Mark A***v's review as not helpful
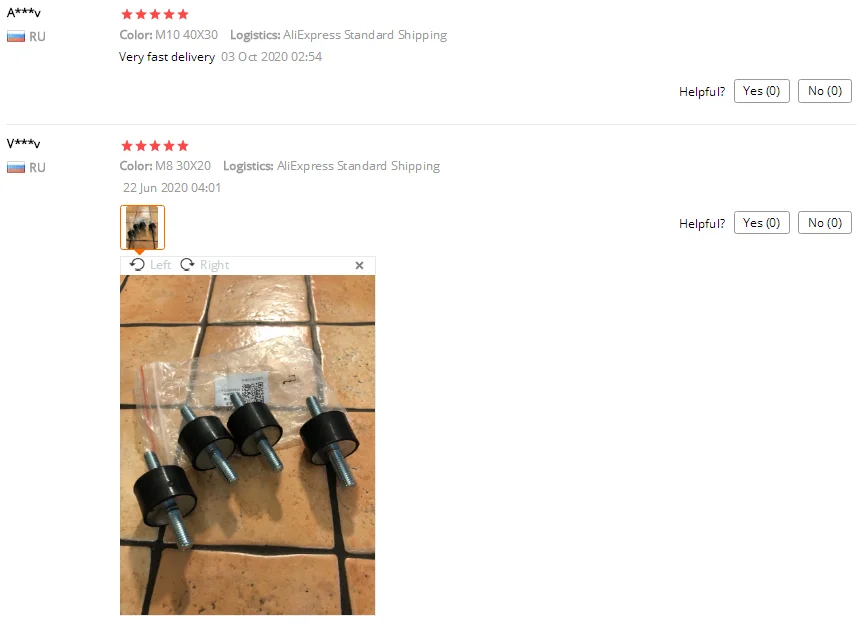 pyautogui.click(x=825, y=91)
